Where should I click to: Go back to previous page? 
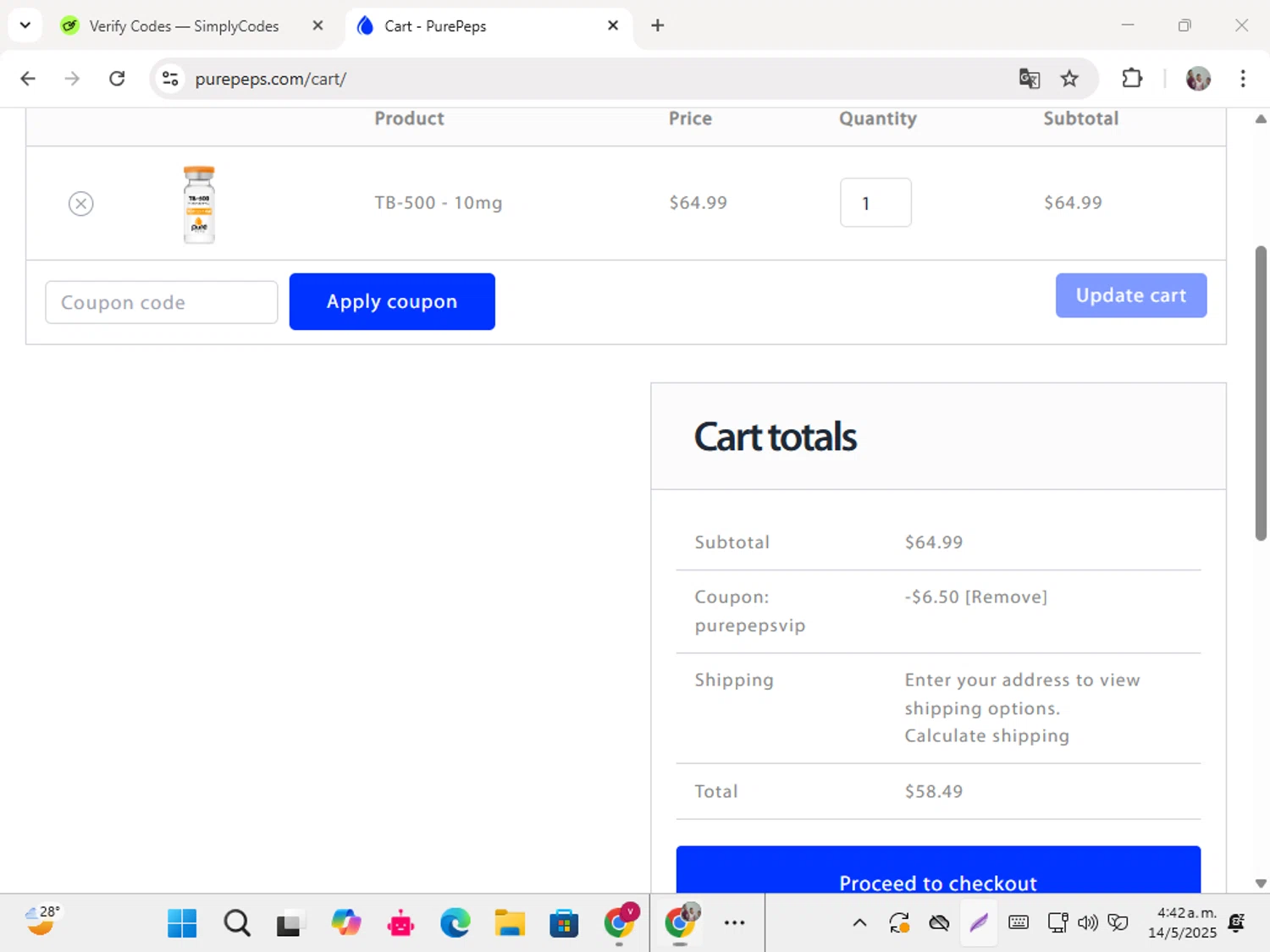point(28,79)
